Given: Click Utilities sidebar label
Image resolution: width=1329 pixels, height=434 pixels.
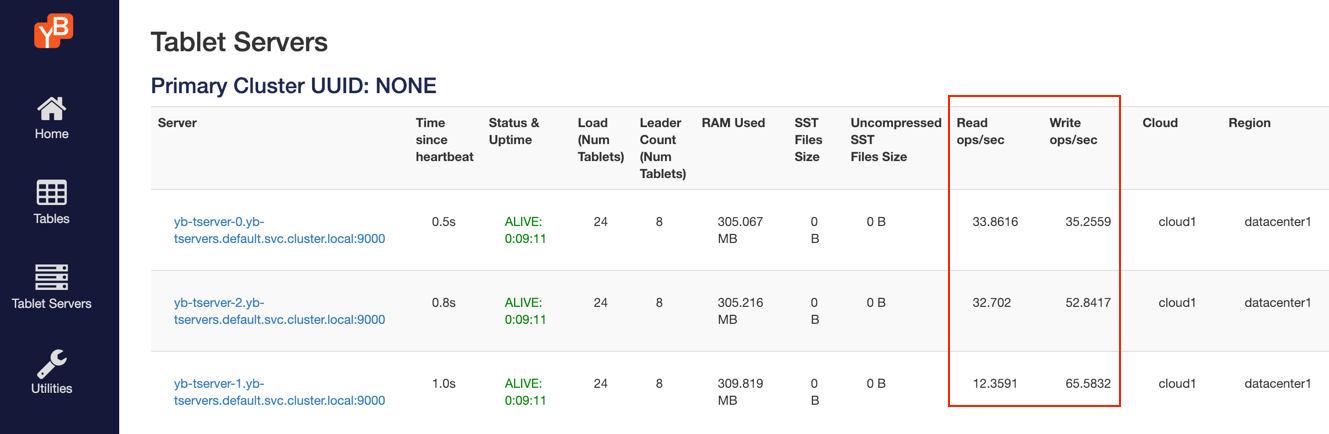Looking at the screenshot, I should [52, 389].
